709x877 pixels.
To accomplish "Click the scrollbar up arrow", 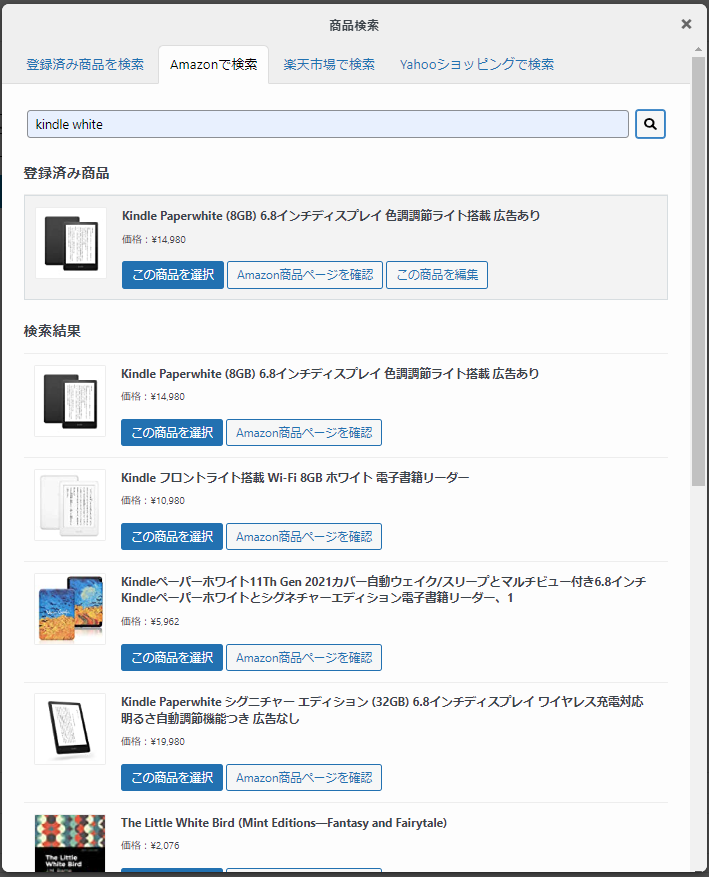I will (x=698, y=50).
